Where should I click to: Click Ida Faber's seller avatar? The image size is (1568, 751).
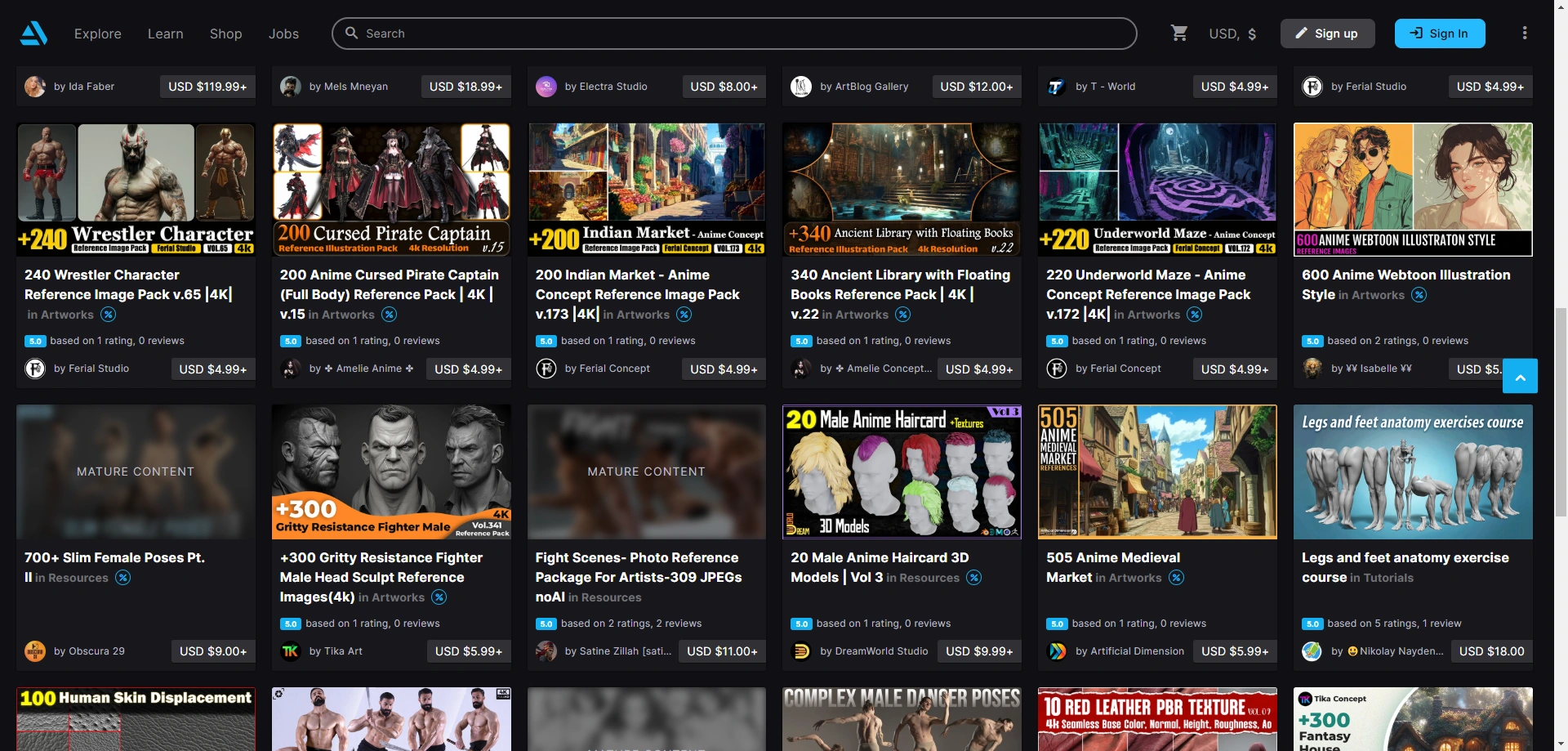click(35, 87)
